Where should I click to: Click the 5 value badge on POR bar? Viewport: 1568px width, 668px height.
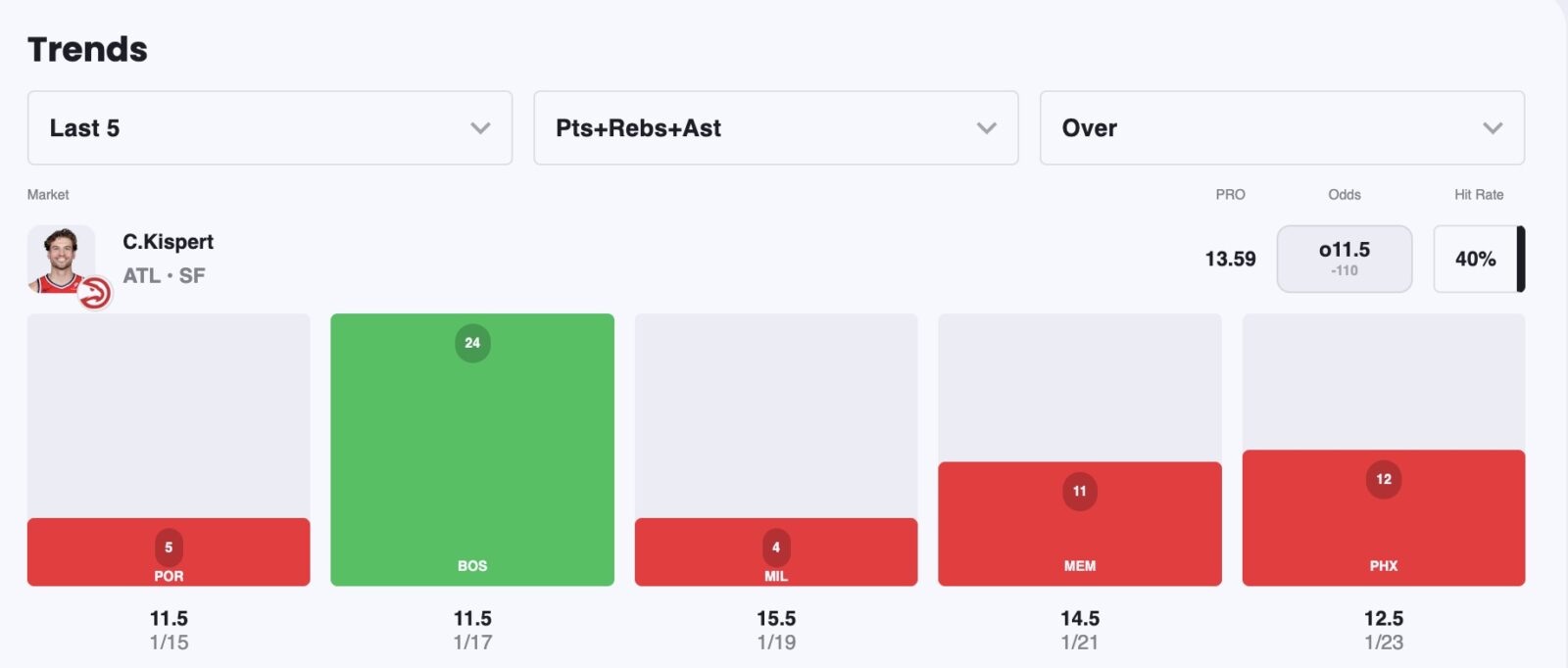coord(169,547)
